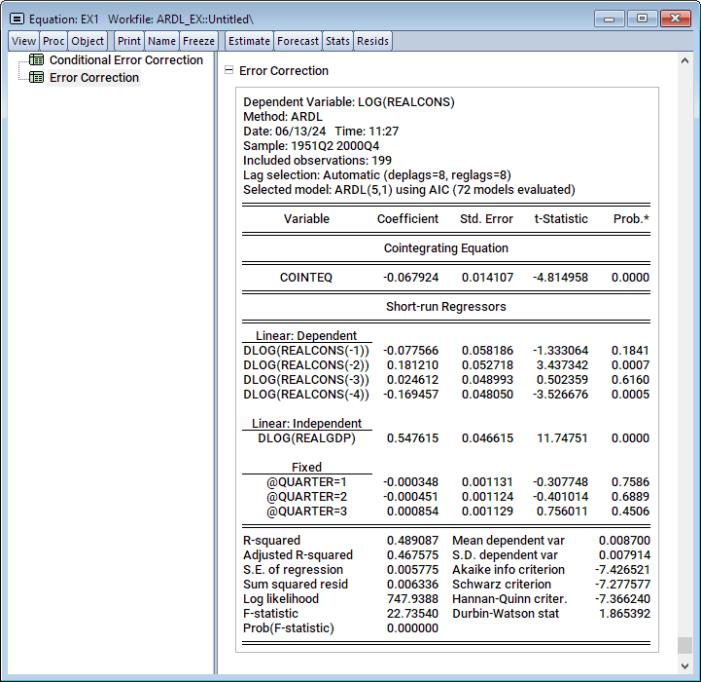This screenshot has width=701, height=682.
Task: Click the Name button
Action: click(162, 41)
